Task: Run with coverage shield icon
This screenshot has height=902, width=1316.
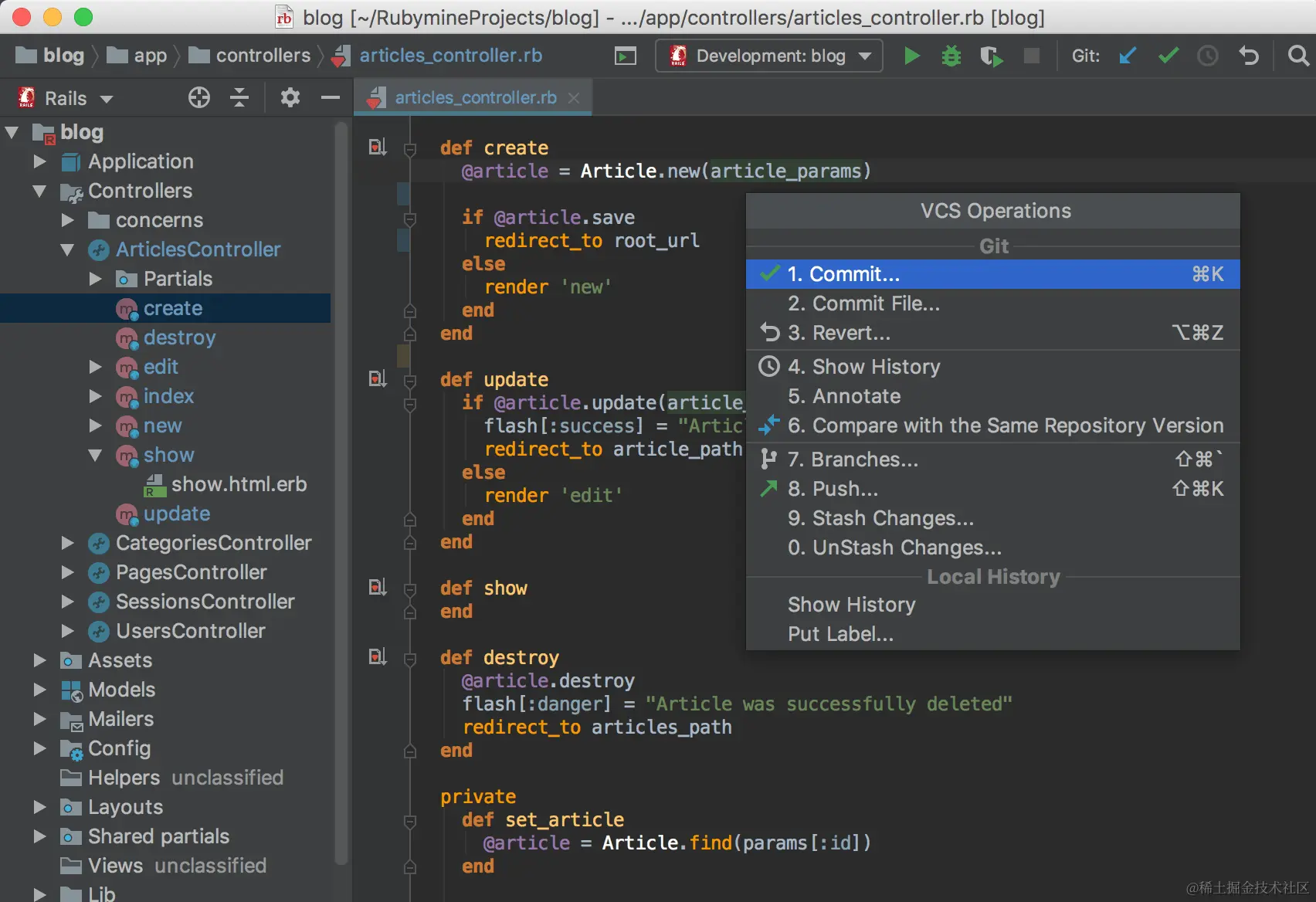Action: 991,56
